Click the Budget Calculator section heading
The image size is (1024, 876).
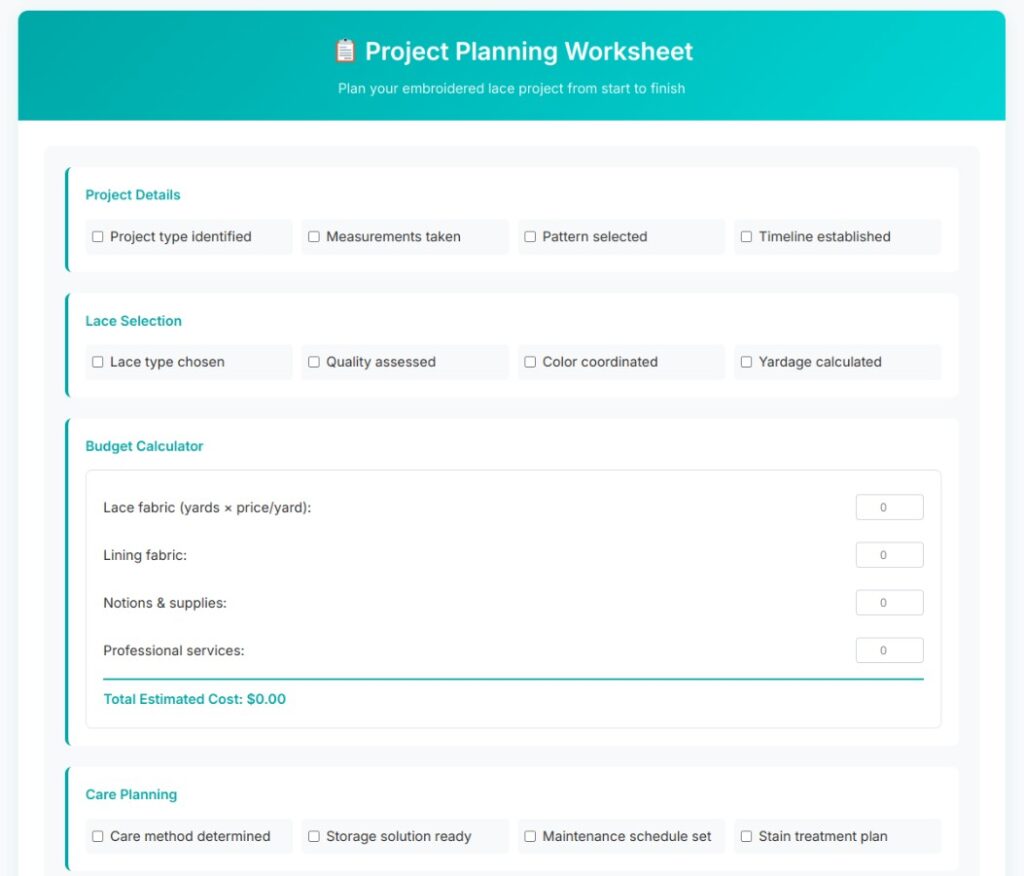144,446
